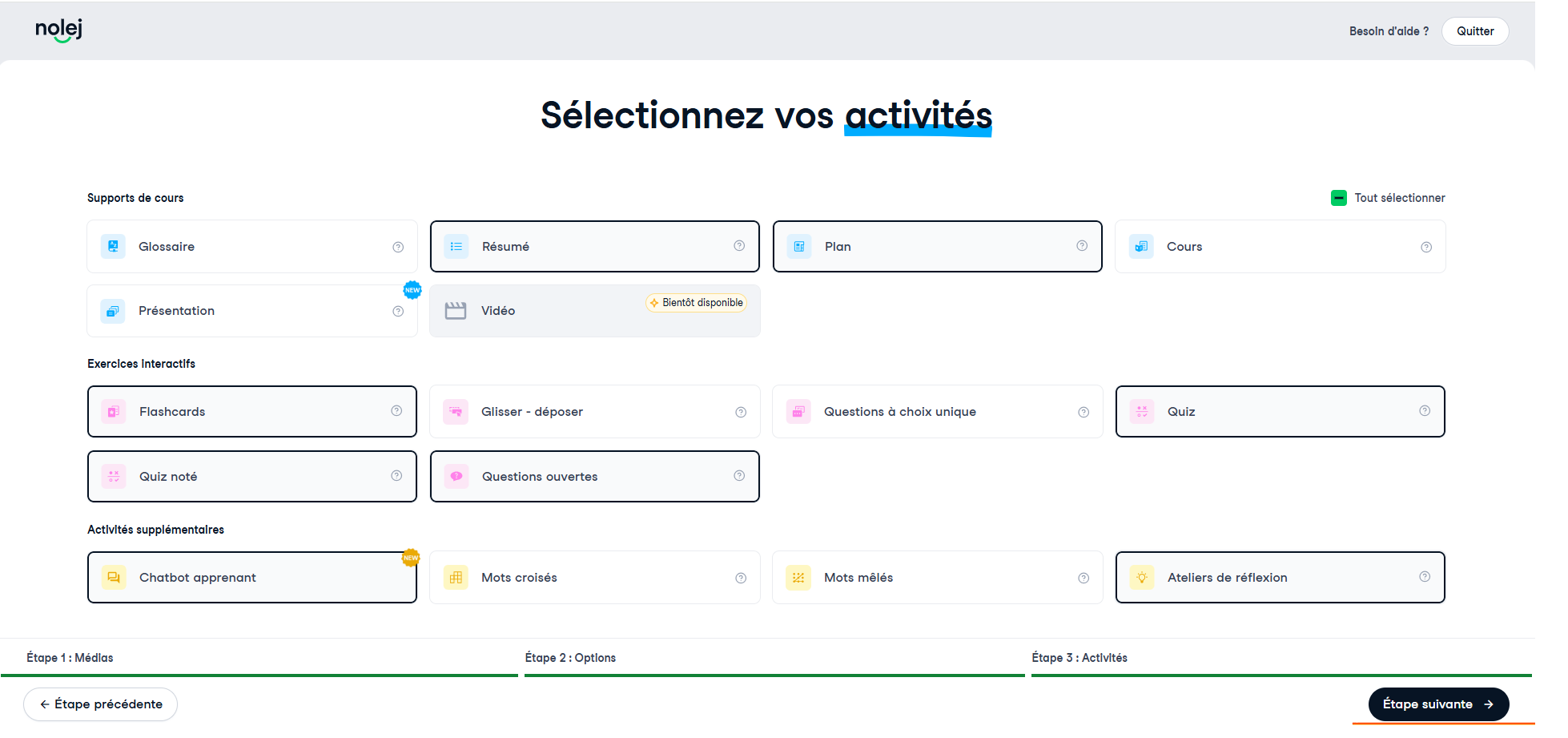Deselect the Flashcards activity card
The height and width of the screenshot is (738, 1568).
[x=252, y=412]
